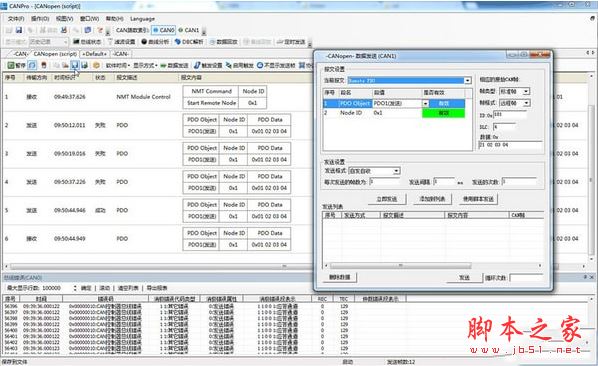This screenshot has width=598, height=366.
Task: Select the CAN0 channel radio button
Action: coord(164,30)
